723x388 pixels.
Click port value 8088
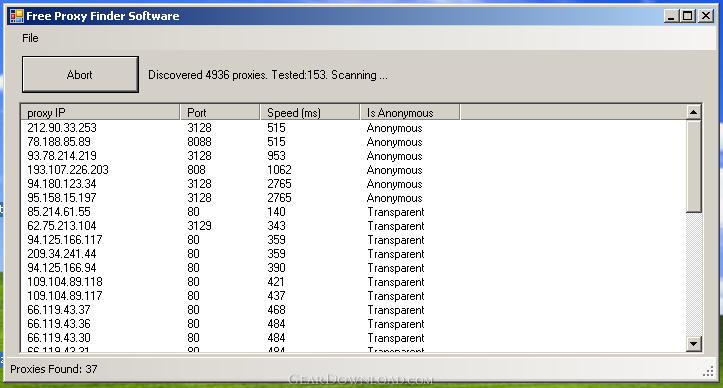tap(199, 142)
